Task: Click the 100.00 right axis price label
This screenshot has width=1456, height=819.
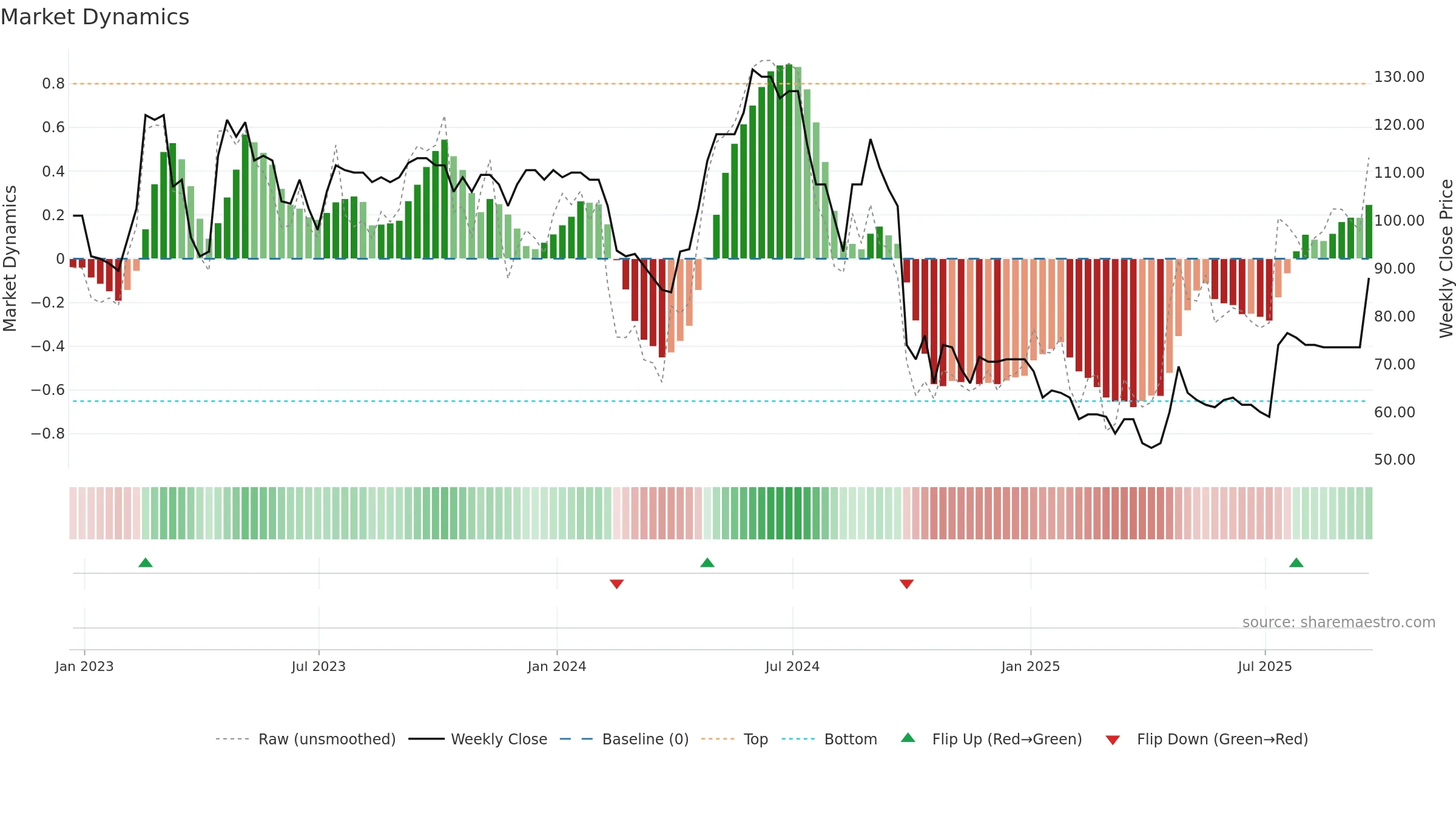Action: tap(1400, 220)
